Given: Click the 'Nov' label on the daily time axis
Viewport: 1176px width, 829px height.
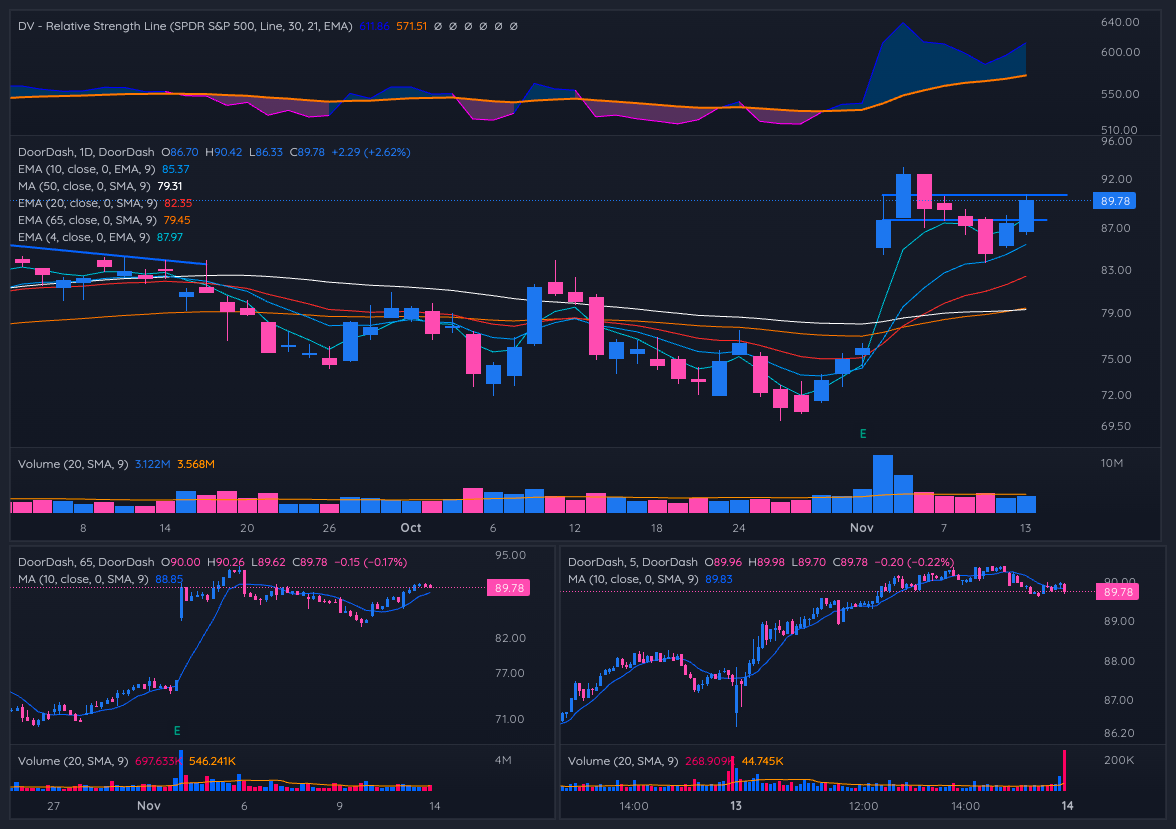Looking at the screenshot, I should 862,528.
